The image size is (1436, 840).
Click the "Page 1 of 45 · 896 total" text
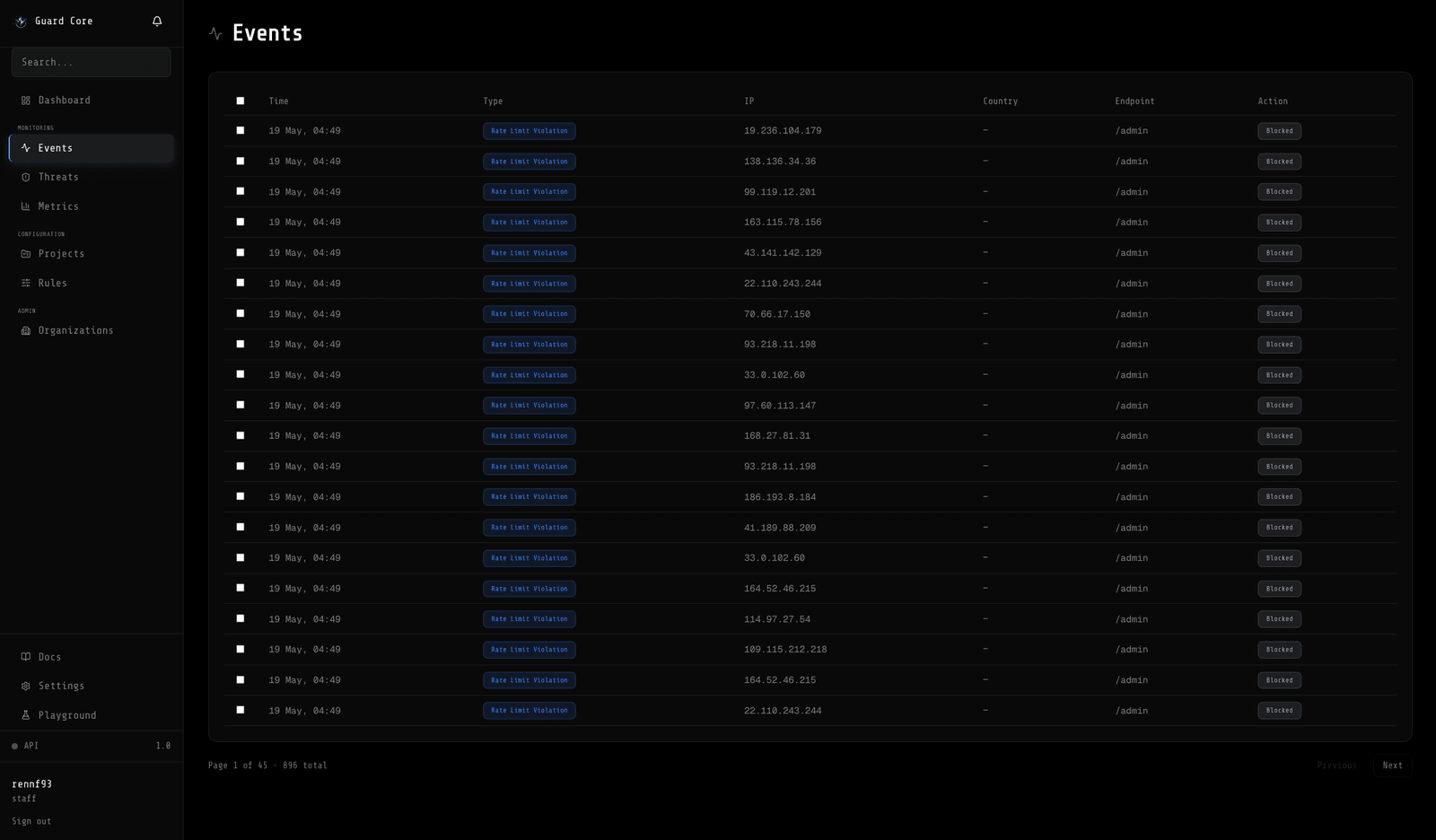tap(267, 766)
